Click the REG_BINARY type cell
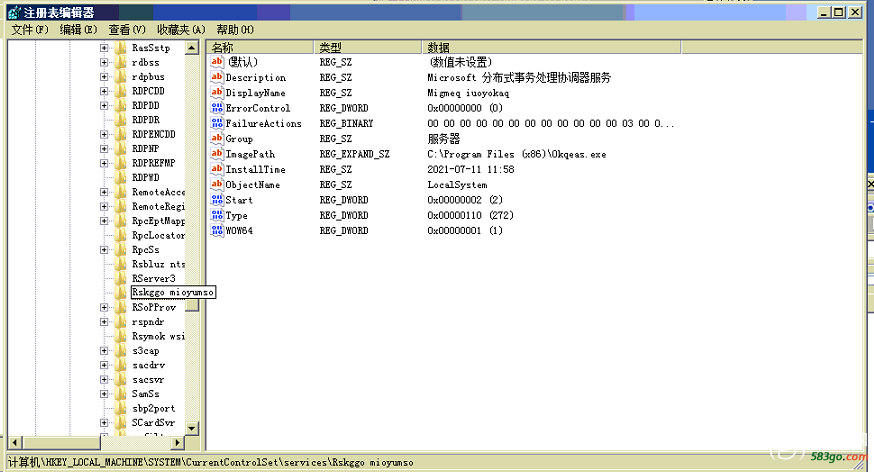This screenshot has height=472, width=874. point(346,124)
